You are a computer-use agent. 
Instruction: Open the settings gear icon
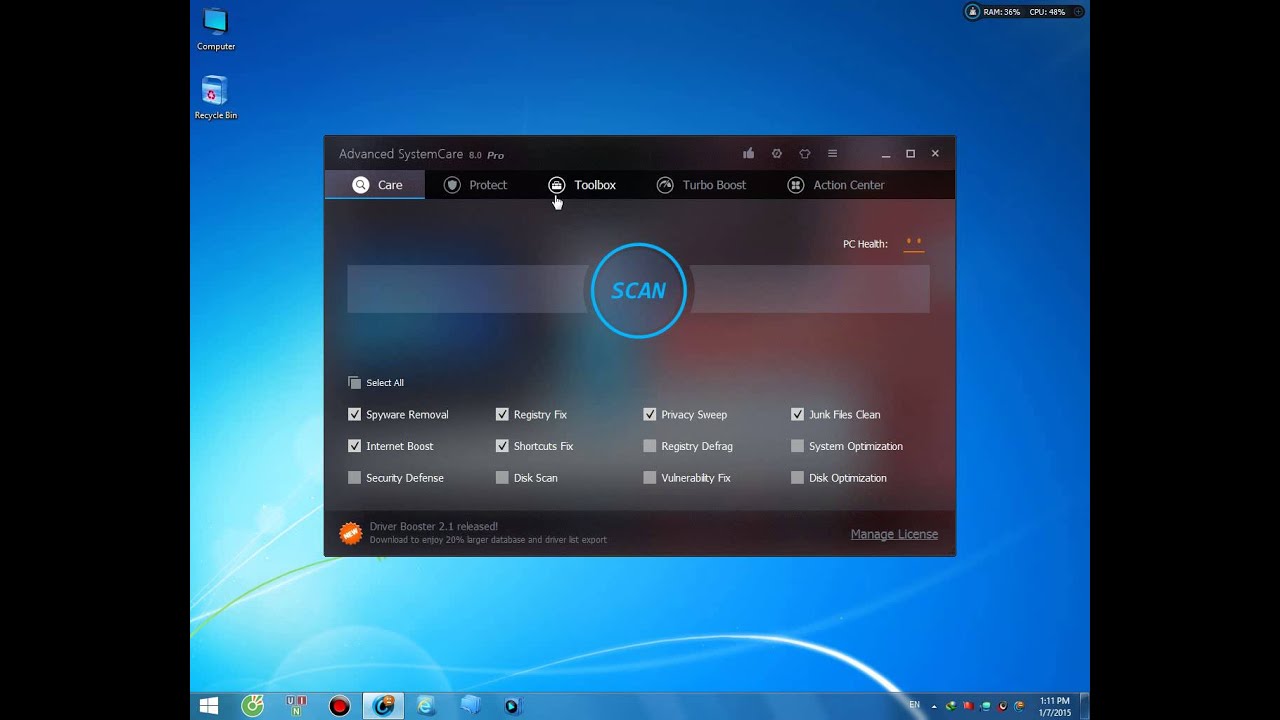click(777, 154)
